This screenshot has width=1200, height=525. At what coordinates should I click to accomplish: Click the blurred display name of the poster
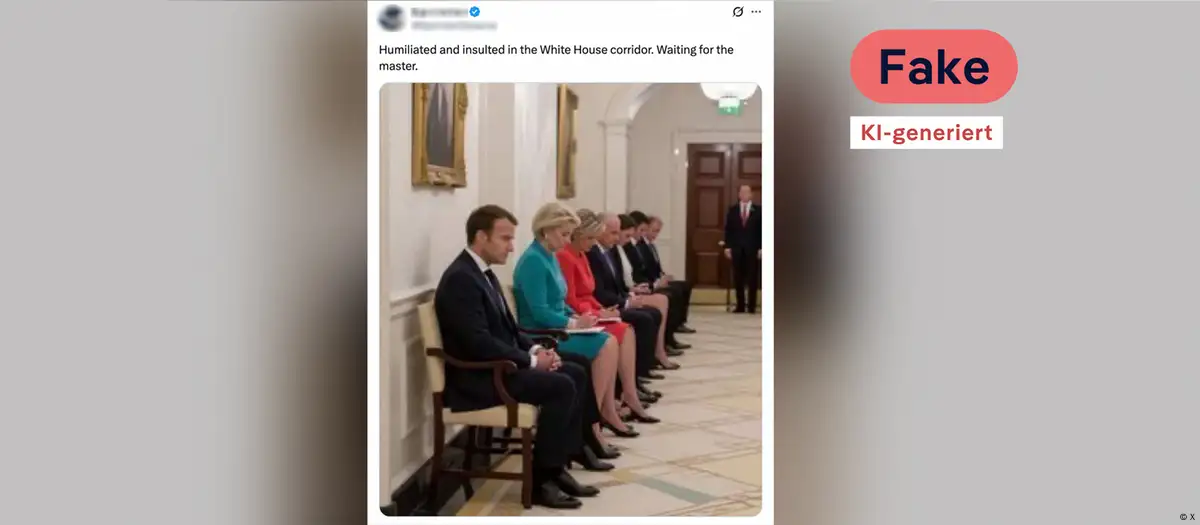point(439,11)
